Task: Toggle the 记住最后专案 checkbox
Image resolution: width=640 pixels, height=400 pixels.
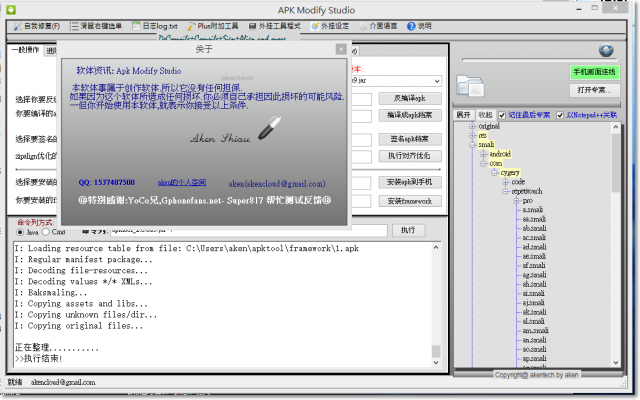Action: [502, 115]
